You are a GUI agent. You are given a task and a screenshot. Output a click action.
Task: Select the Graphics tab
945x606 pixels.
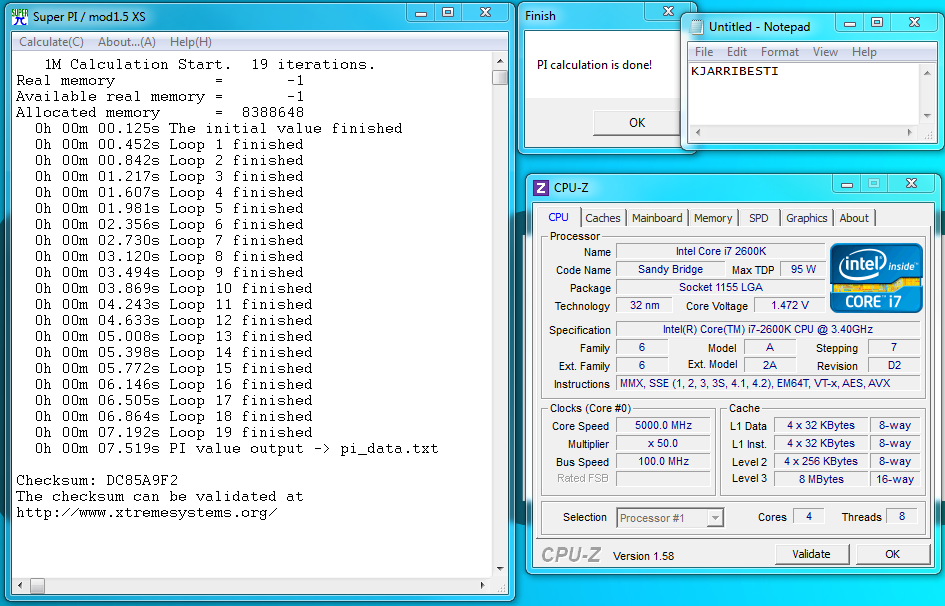tap(806, 218)
